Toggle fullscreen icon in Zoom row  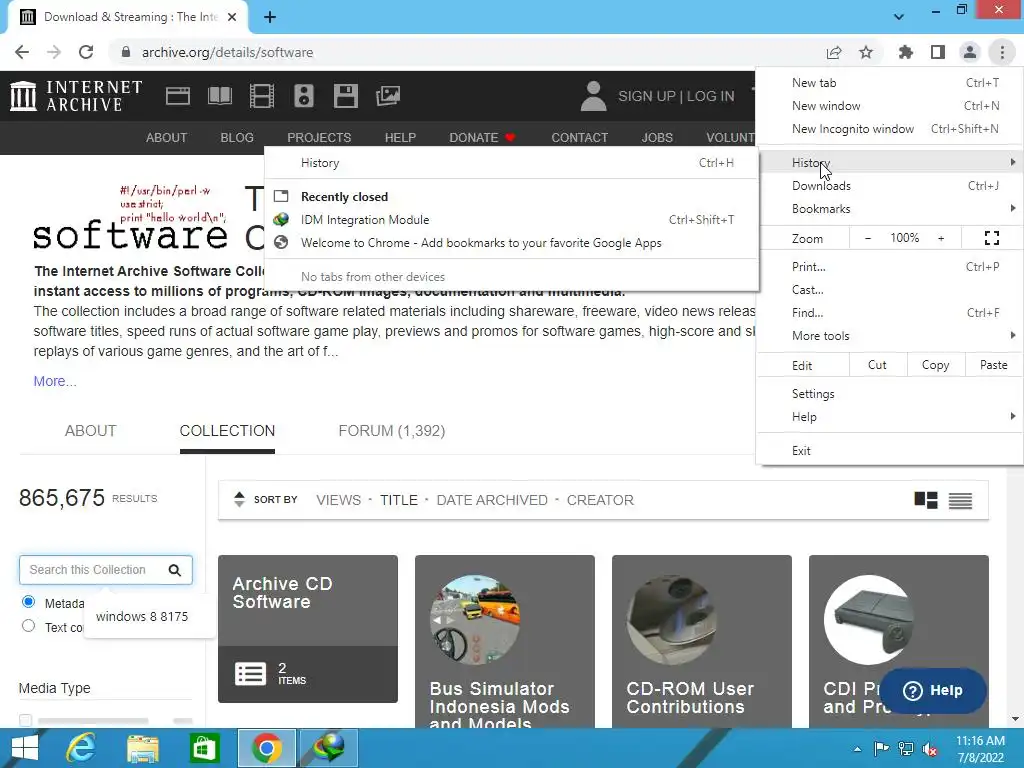pos(991,238)
